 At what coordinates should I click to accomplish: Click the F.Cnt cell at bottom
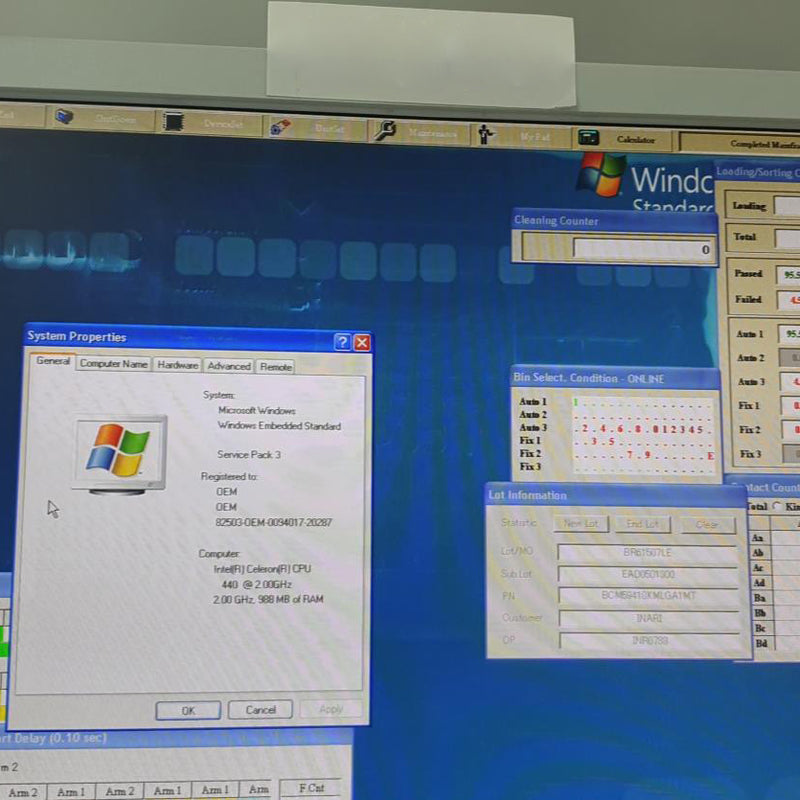(x=311, y=788)
